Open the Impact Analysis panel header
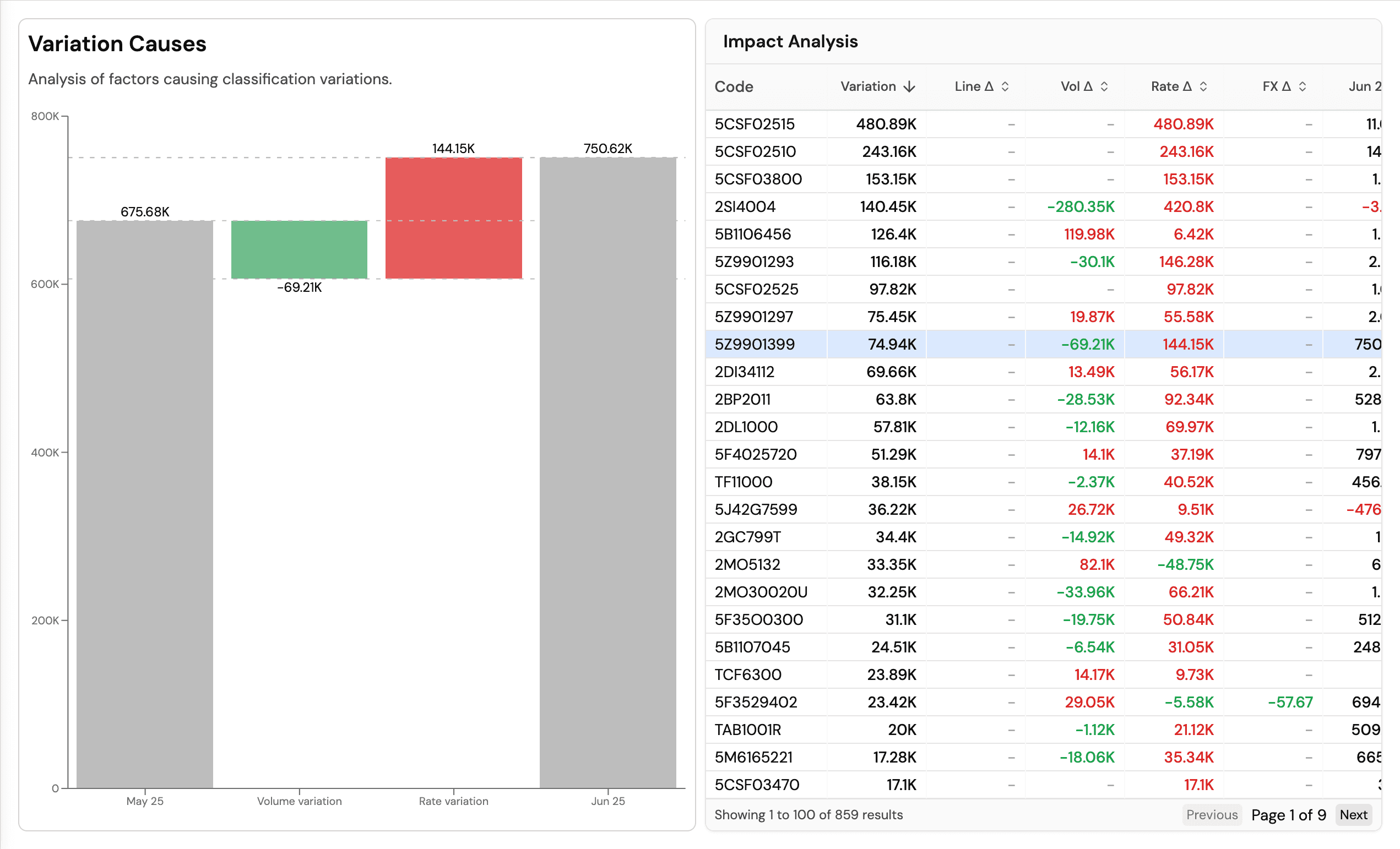 [x=790, y=41]
